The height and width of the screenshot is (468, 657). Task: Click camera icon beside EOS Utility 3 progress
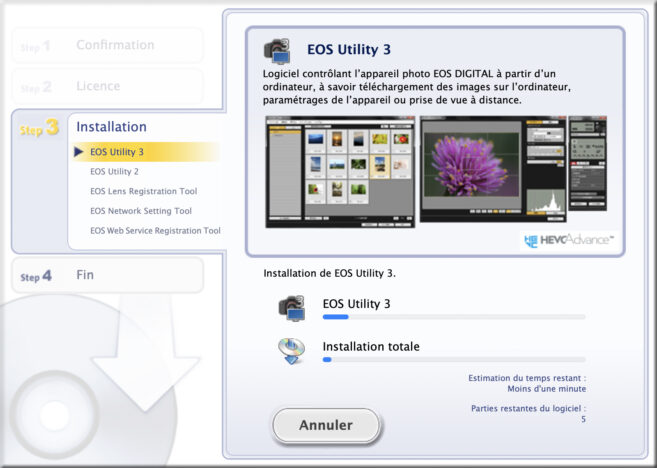pos(292,308)
